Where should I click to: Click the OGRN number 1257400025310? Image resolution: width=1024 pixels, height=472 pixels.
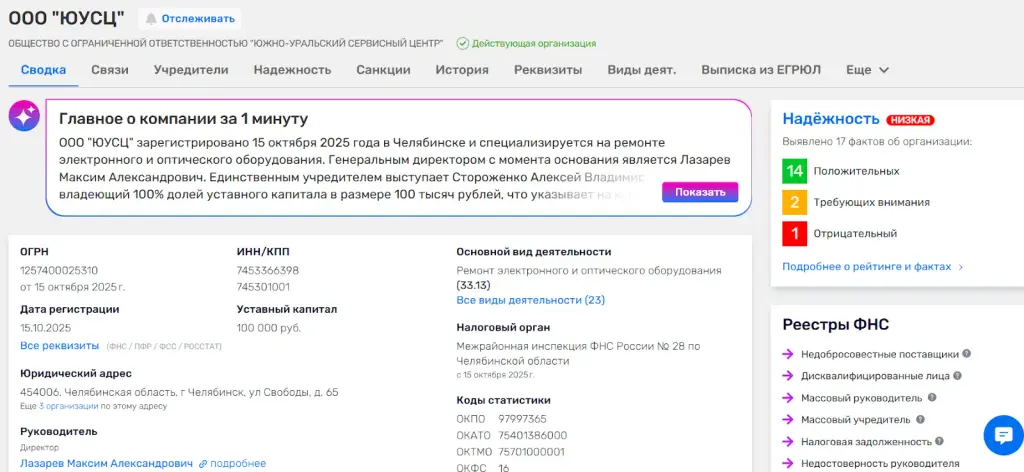point(59,270)
